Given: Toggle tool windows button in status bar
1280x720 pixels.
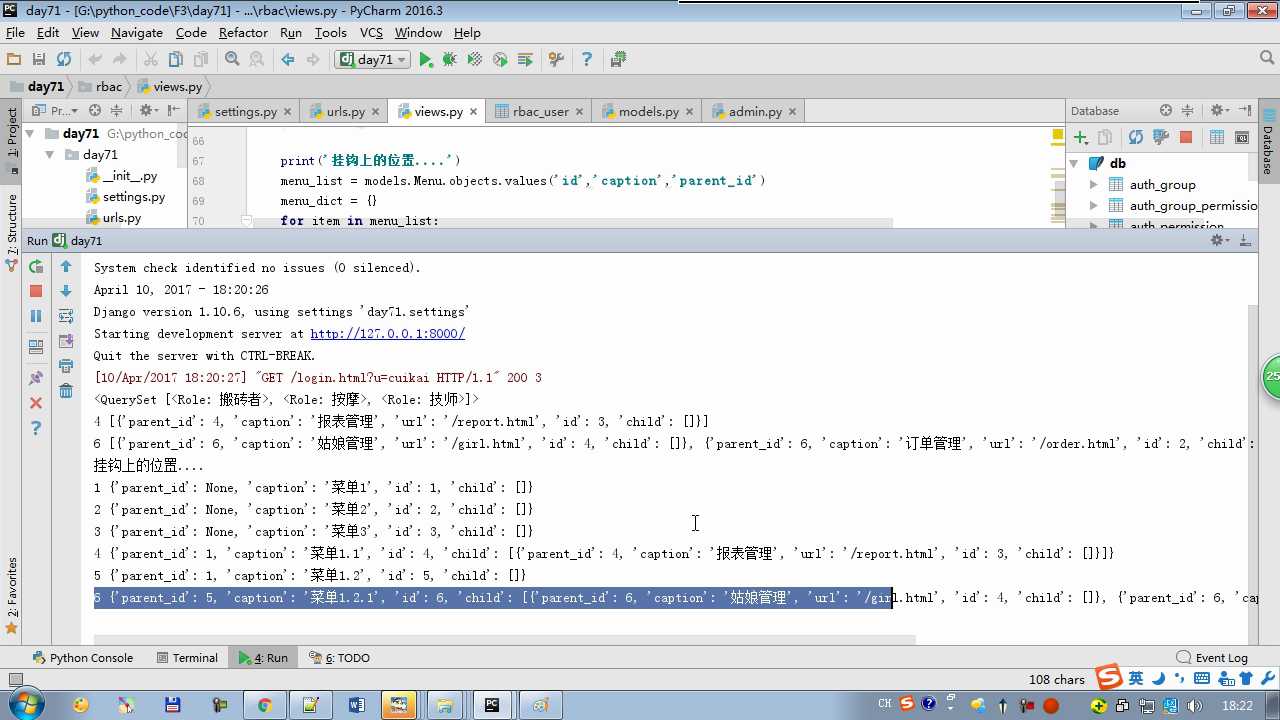Looking at the screenshot, I should [x=15, y=680].
